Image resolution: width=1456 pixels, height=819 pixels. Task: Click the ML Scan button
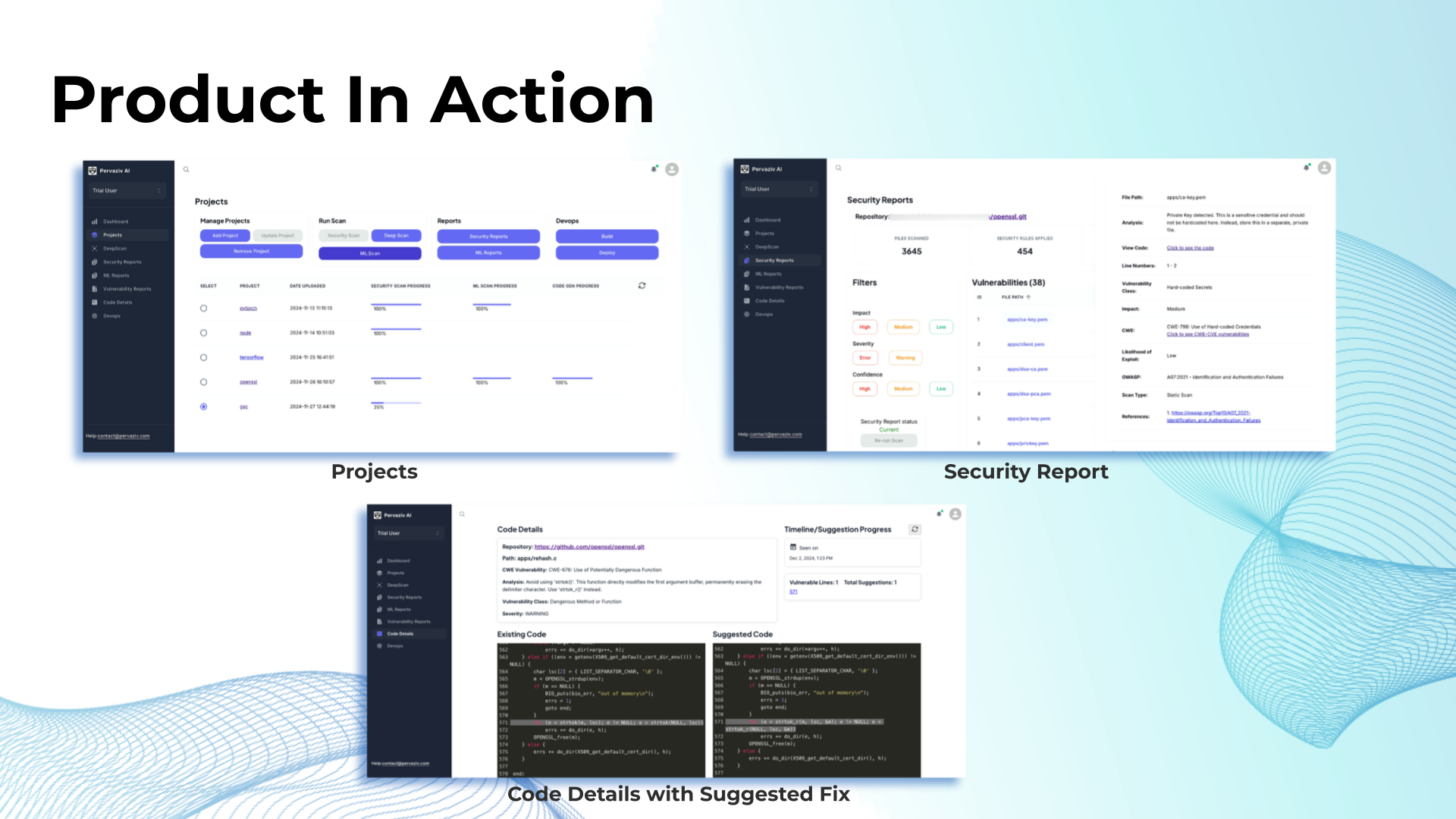coord(369,253)
